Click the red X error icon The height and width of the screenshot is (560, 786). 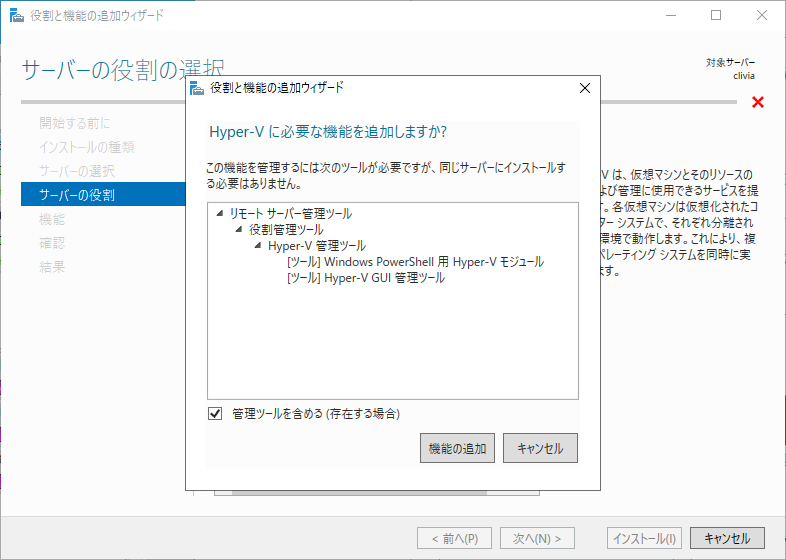(758, 102)
